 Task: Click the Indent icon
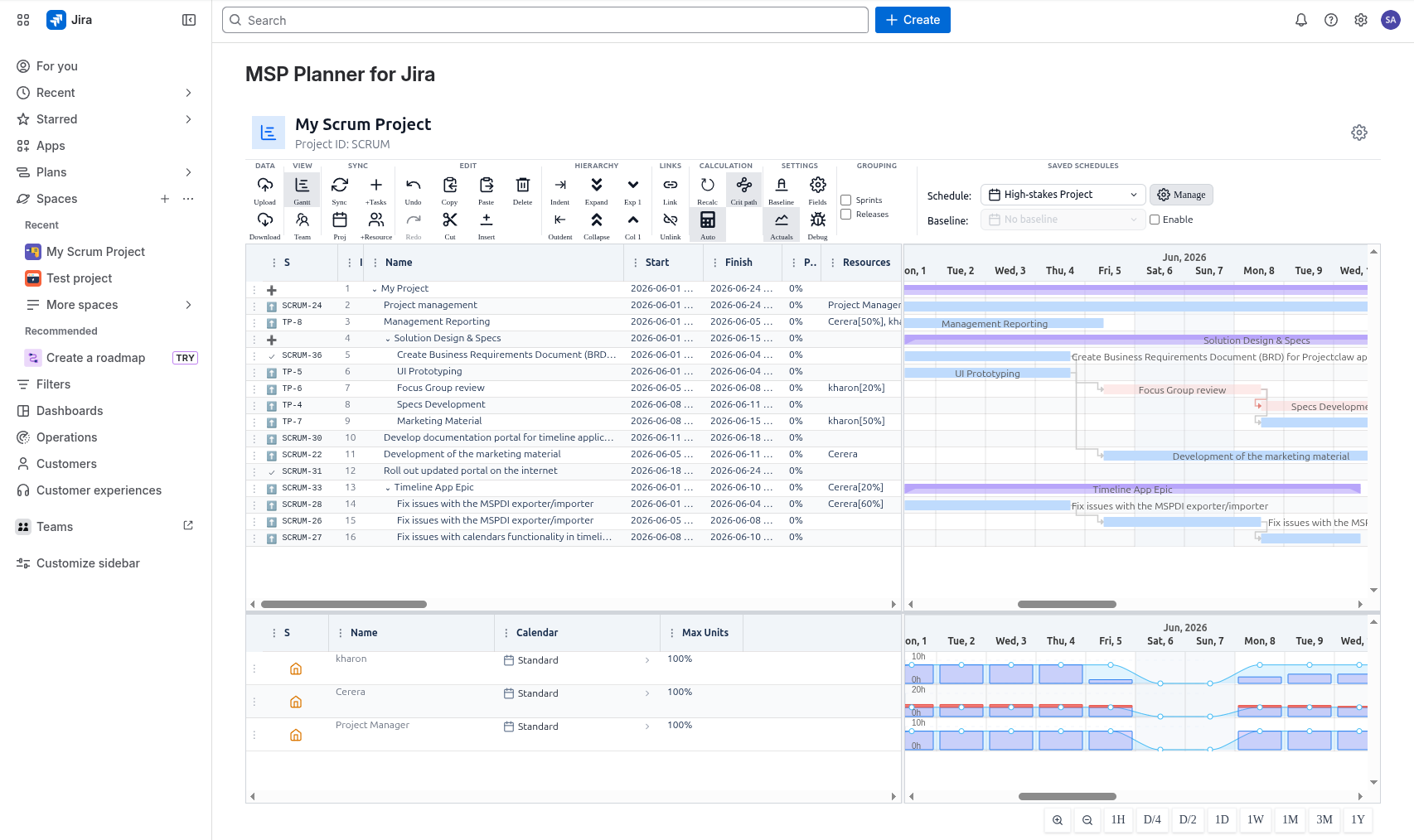coord(560,190)
